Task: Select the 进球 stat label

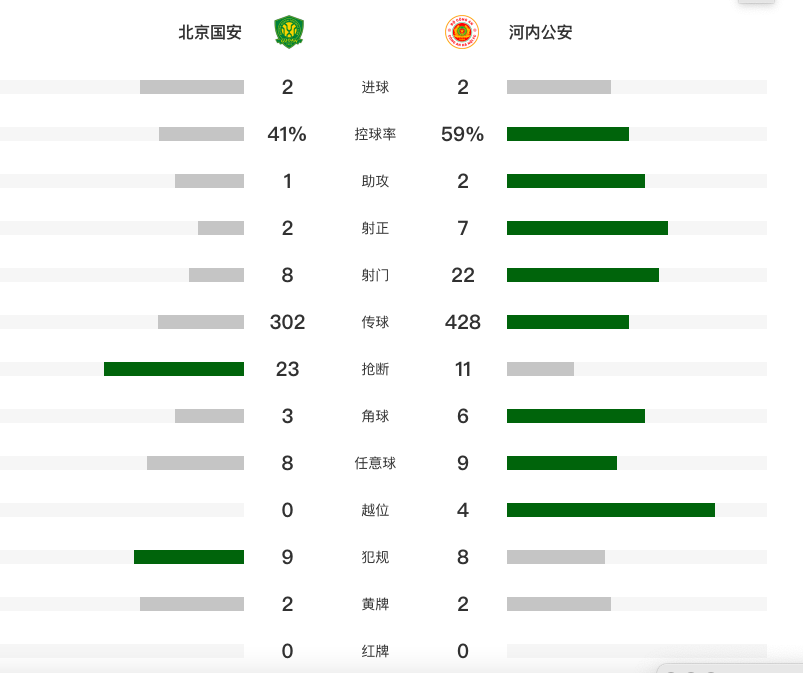Action: coord(375,87)
